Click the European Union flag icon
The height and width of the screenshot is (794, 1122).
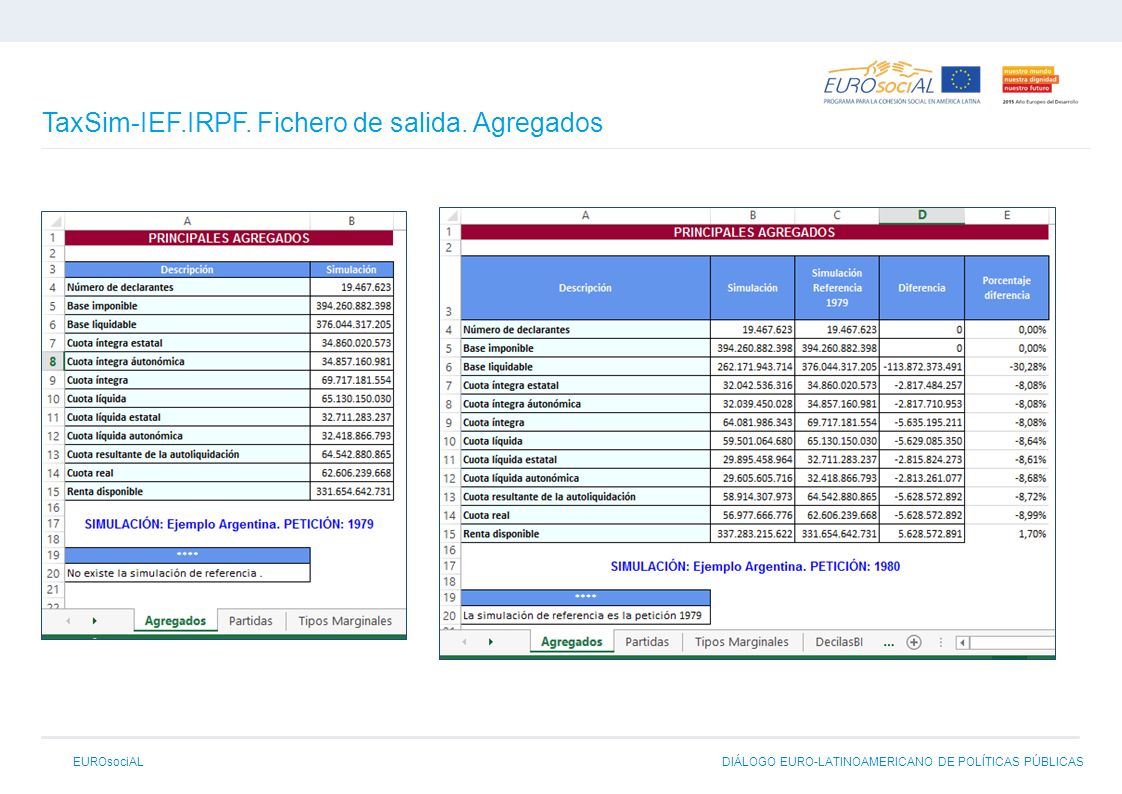pyautogui.click(x=960, y=79)
